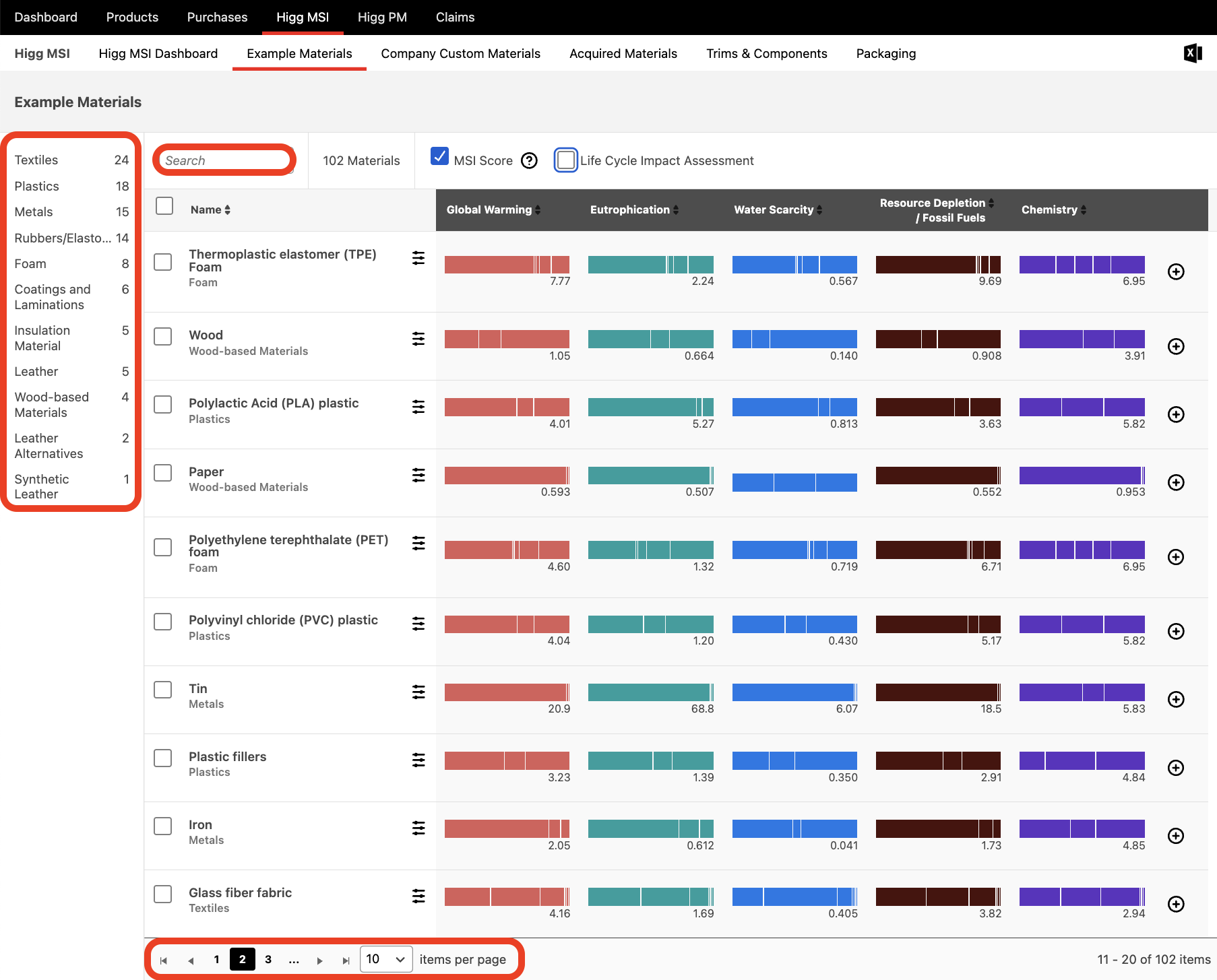Go to previous page arrow
Image resolution: width=1217 pixels, height=980 pixels.
tap(191, 960)
